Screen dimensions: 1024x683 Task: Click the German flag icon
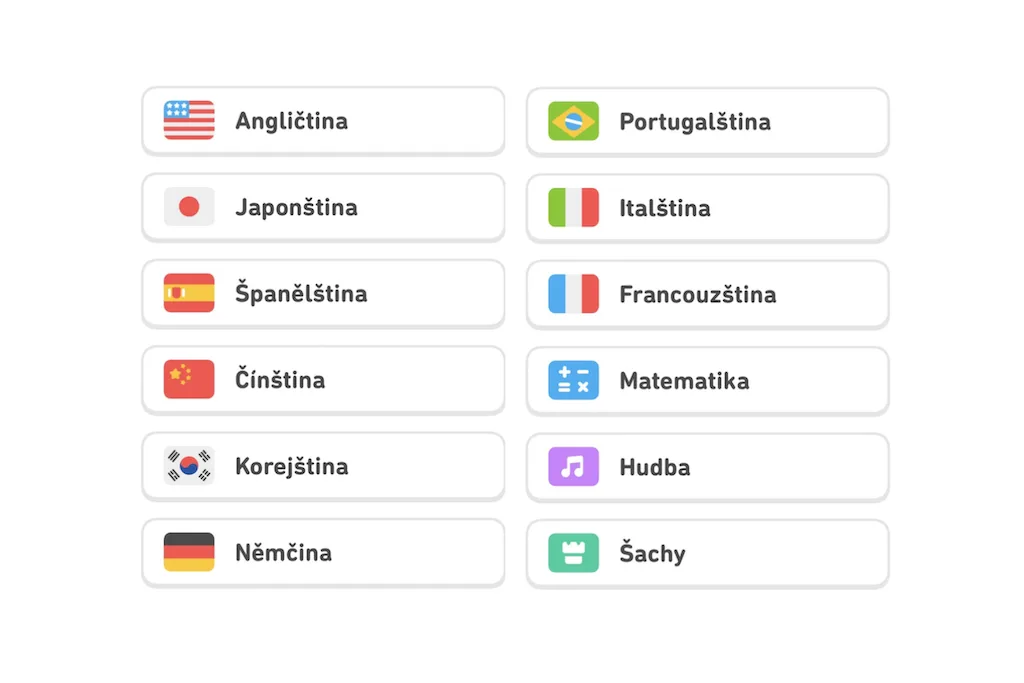(x=188, y=552)
